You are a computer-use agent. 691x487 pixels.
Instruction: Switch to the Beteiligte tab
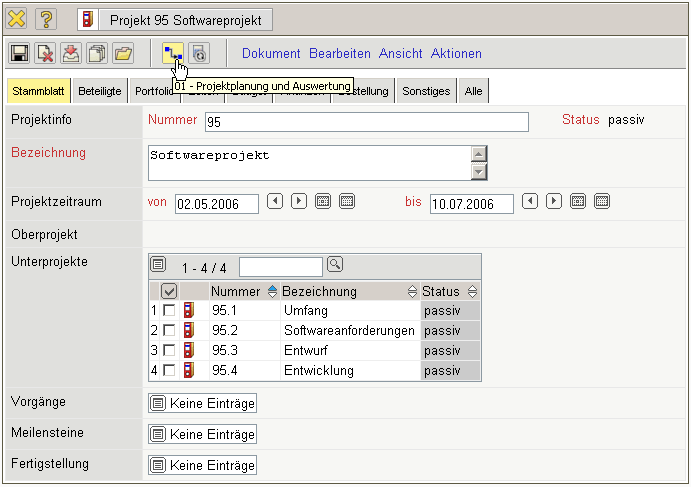[100, 91]
